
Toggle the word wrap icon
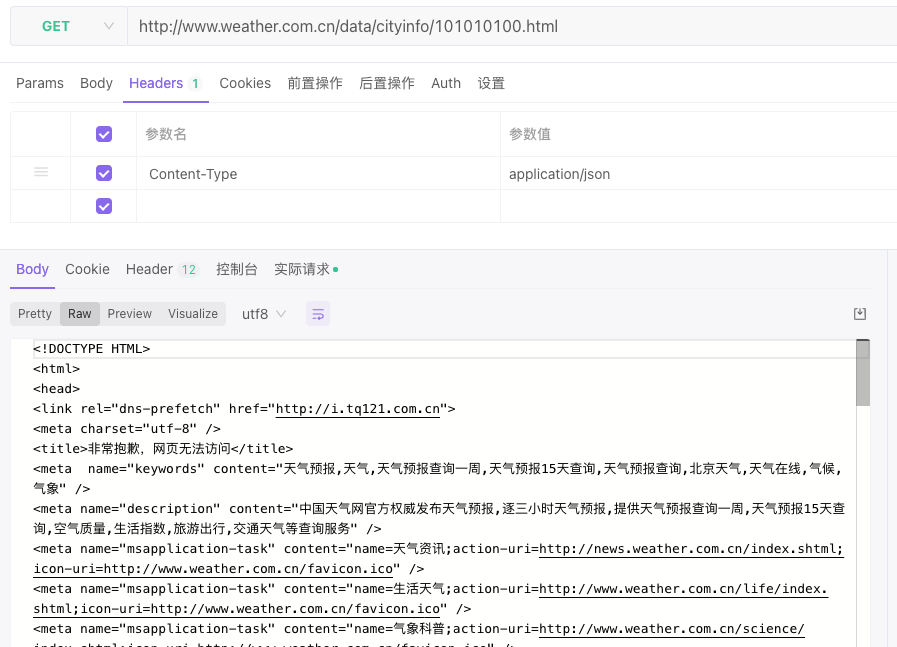tap(318, 314)
